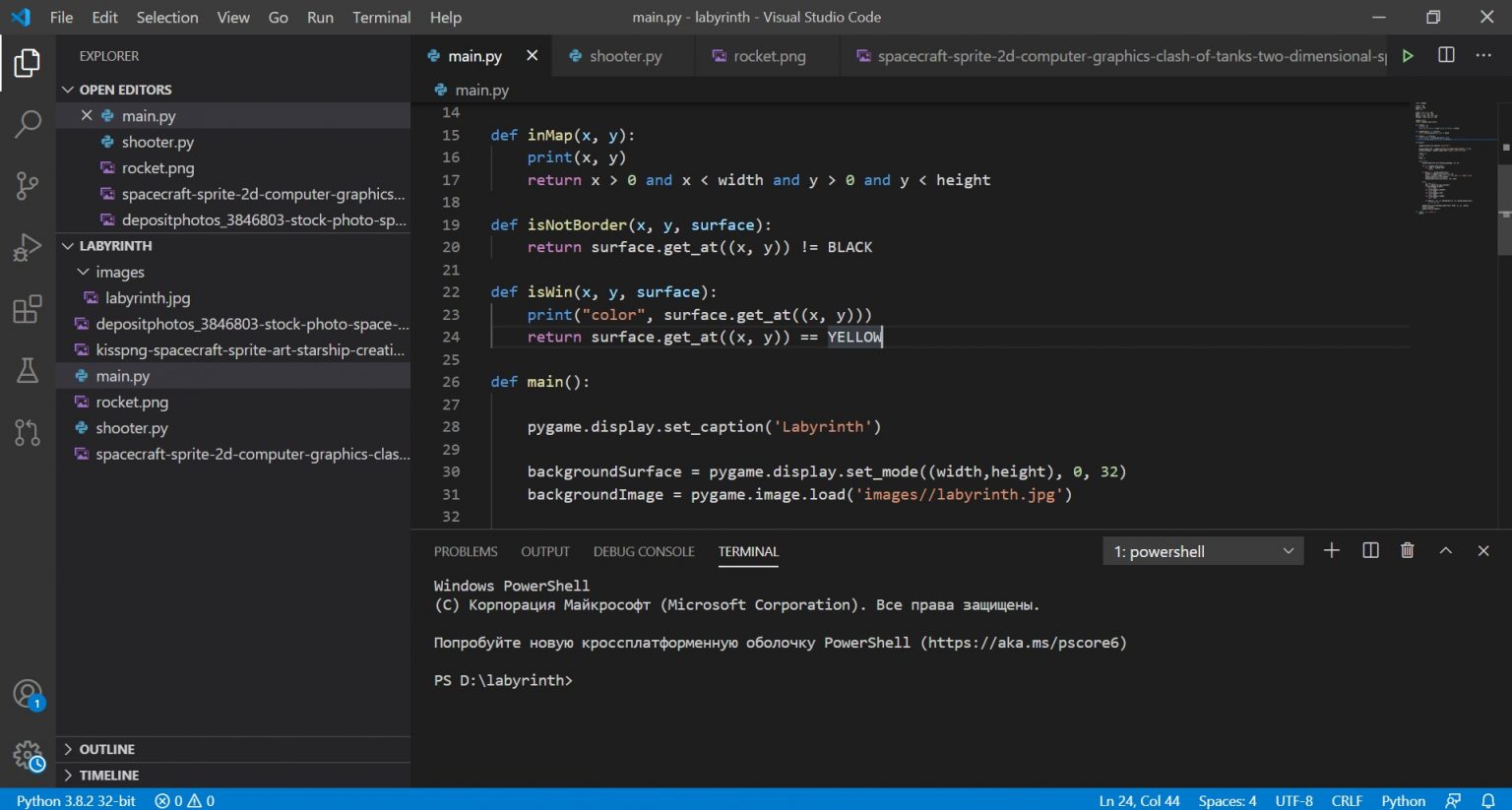The width and height of the screenshot is (1512, 810).
Task: Open the Test flask view
Action: (x=28, y=370)
